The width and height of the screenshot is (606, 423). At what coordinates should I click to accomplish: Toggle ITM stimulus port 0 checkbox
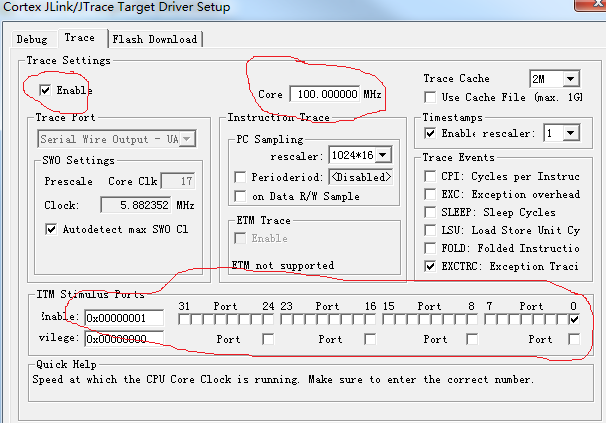pyautogui.click(x=574, y=319)
